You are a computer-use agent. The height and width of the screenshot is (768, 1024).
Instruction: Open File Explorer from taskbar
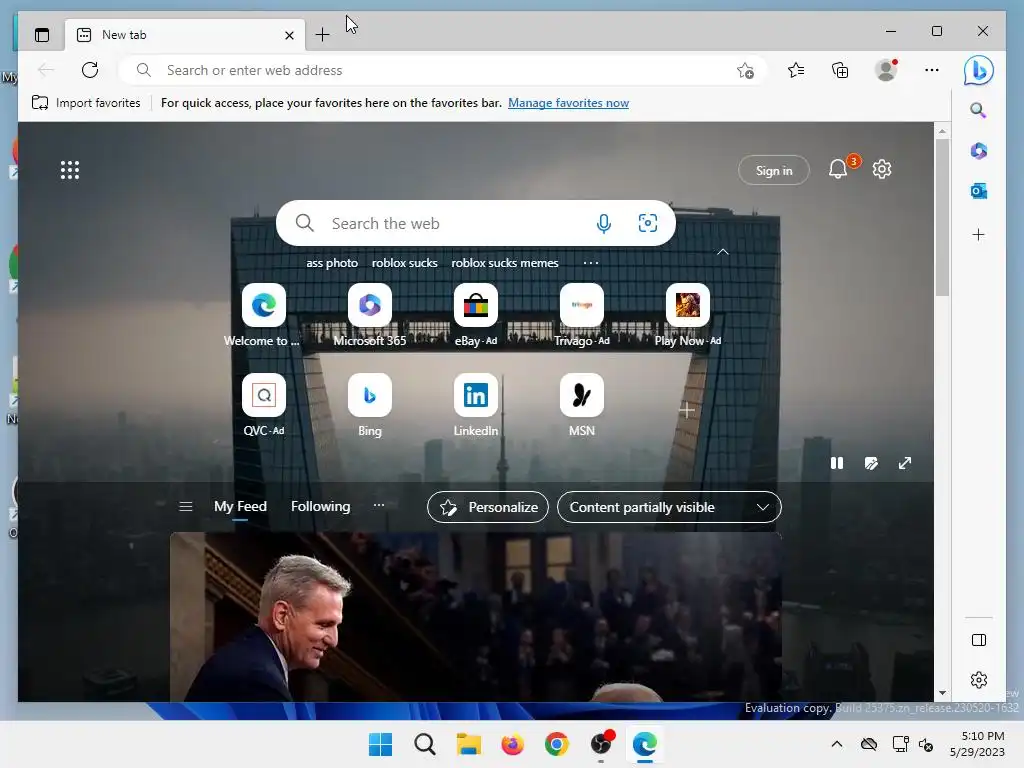coord(468,744)
